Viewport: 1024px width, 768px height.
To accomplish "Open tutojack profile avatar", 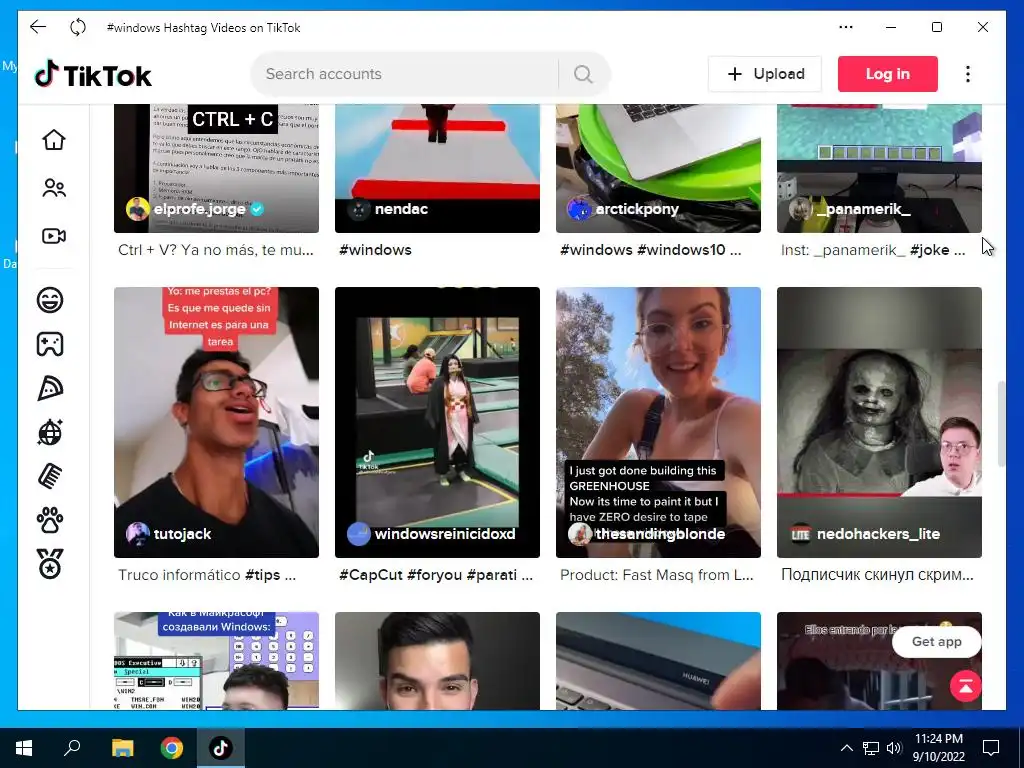I will coord(137,534).
